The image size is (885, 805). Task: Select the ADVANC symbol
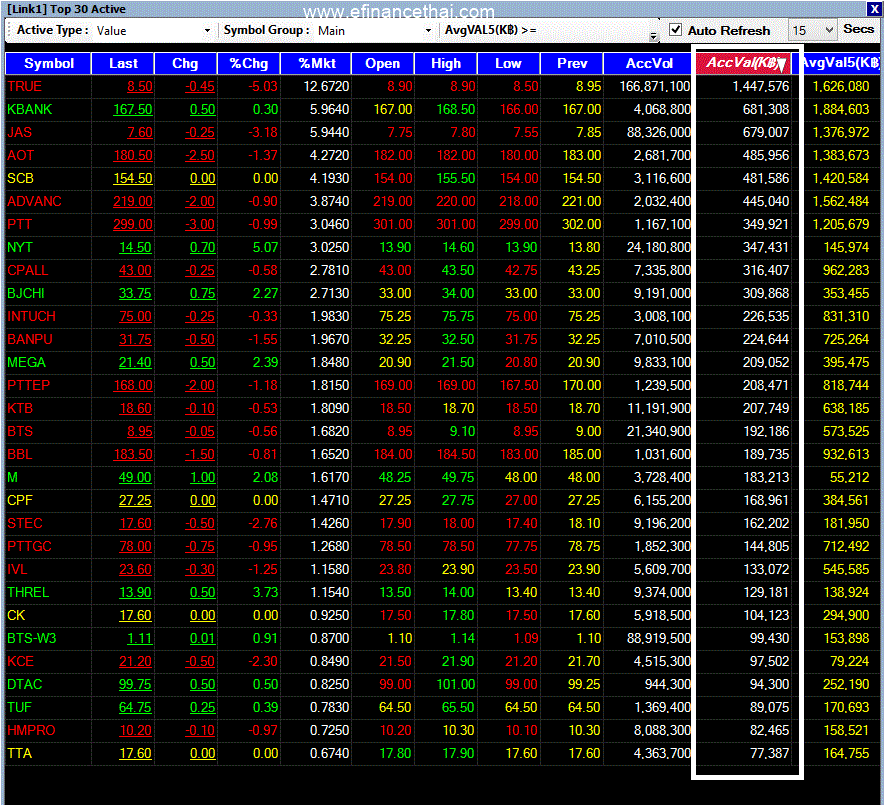(x=34, y=202)
